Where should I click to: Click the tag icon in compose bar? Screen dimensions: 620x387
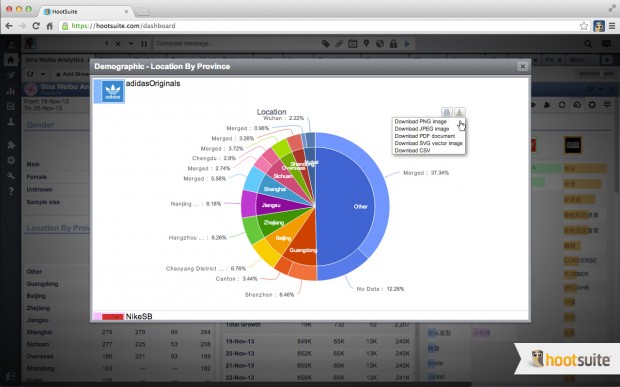click(x=325, y=44)
